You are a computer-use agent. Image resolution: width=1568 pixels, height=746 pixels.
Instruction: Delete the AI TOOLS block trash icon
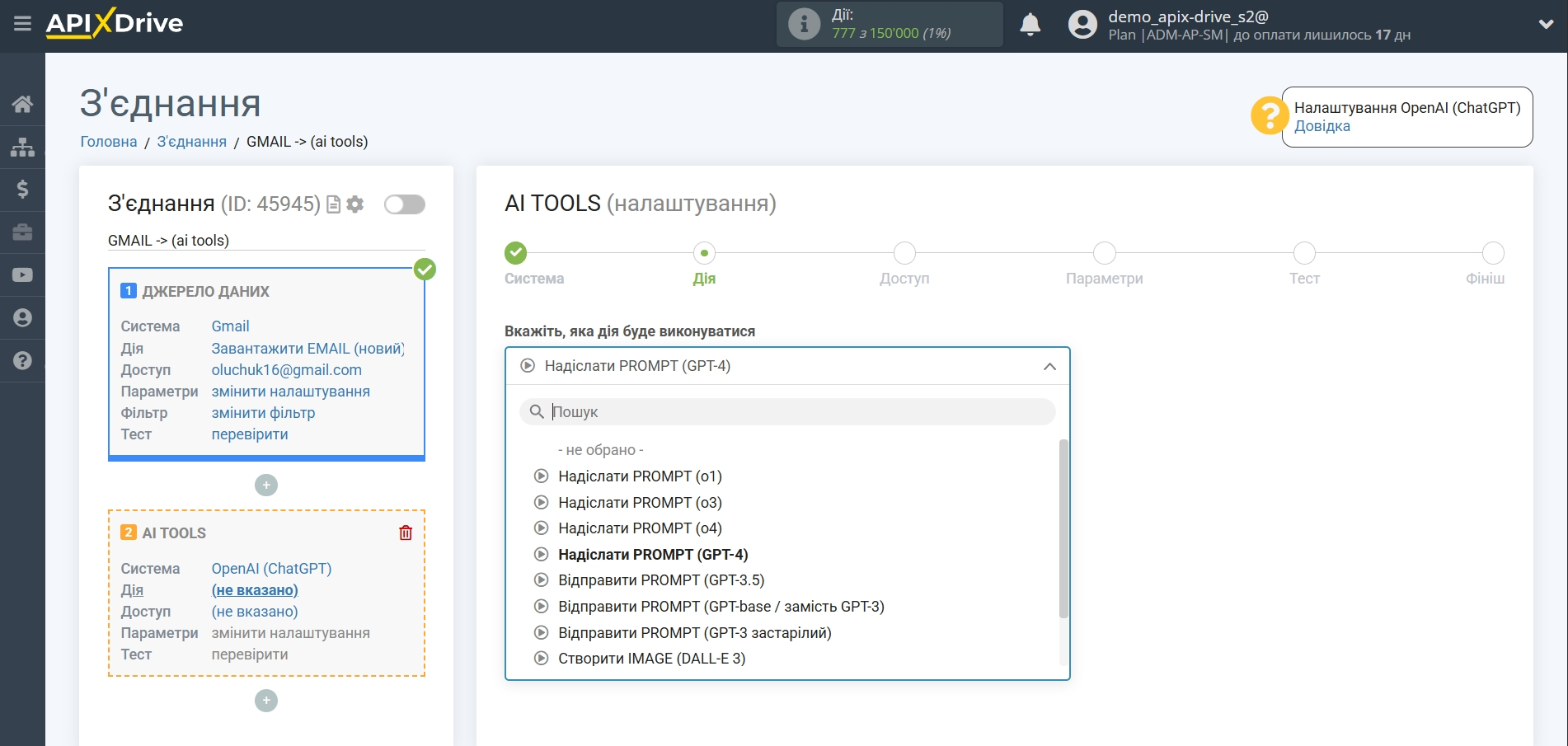(x=406, y=533)
